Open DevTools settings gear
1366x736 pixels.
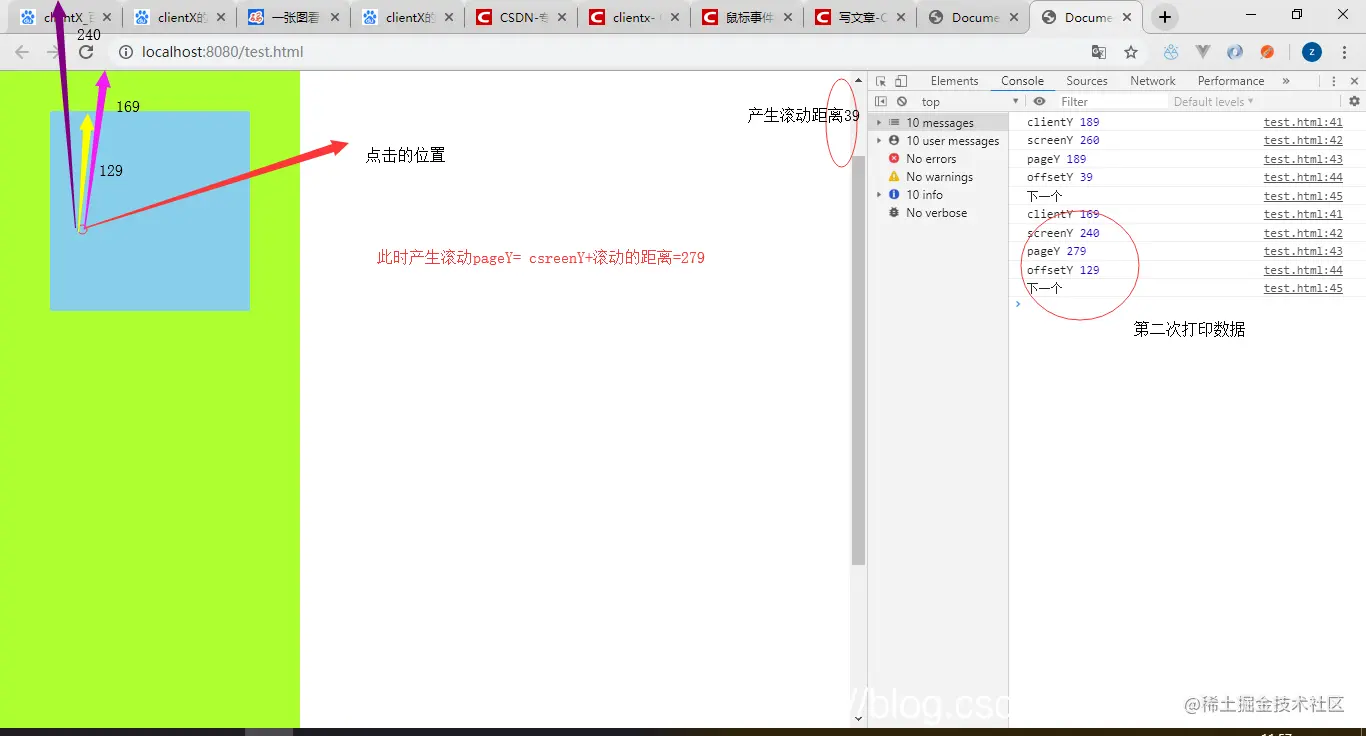point(1355,101)
